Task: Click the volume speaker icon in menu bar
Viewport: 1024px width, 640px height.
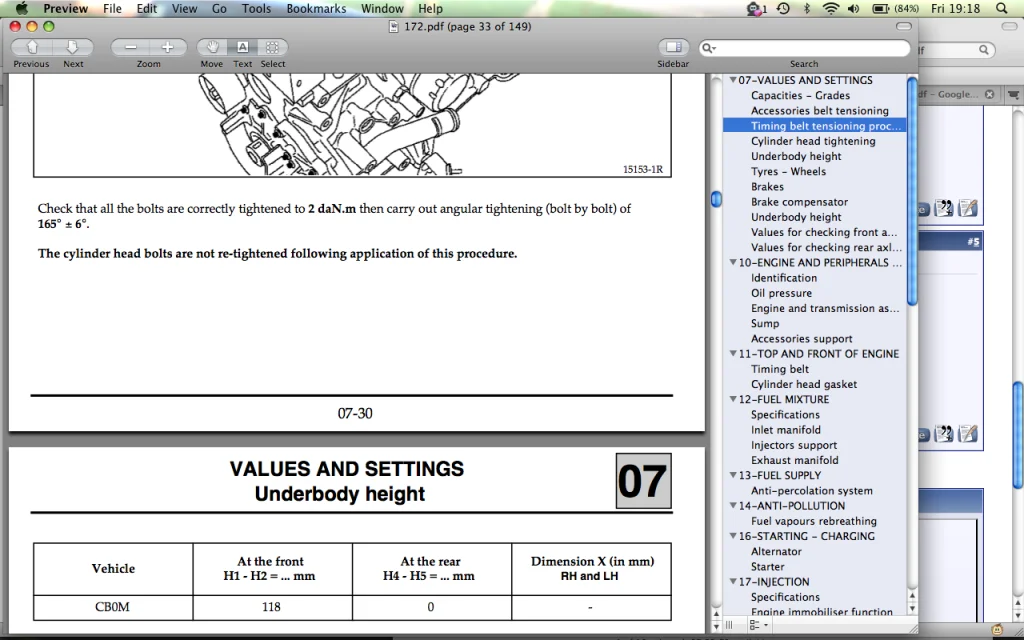Action: coord(854,8)
